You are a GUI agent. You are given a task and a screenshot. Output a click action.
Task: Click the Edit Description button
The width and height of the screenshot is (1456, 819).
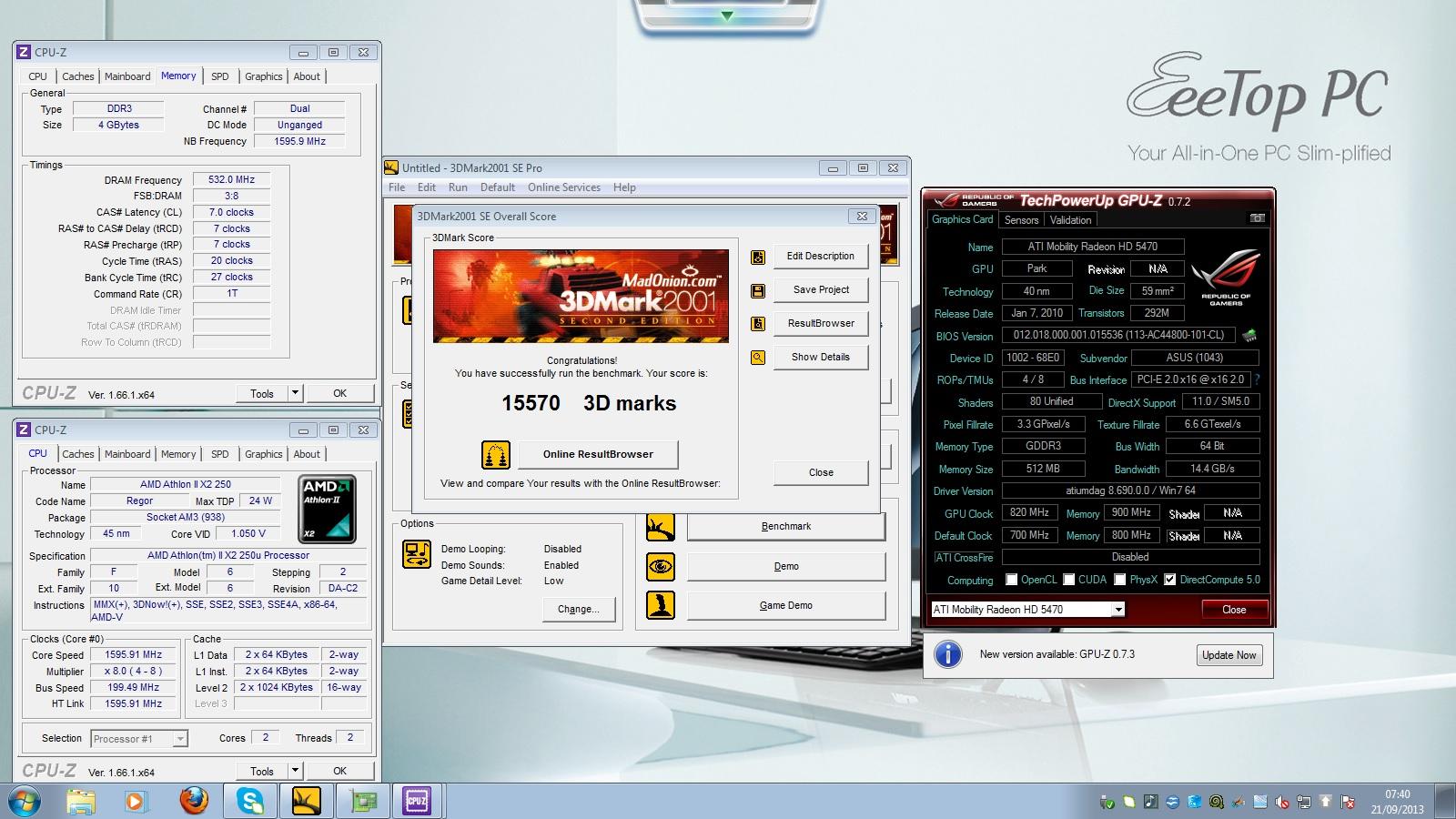tap(821, 257)
